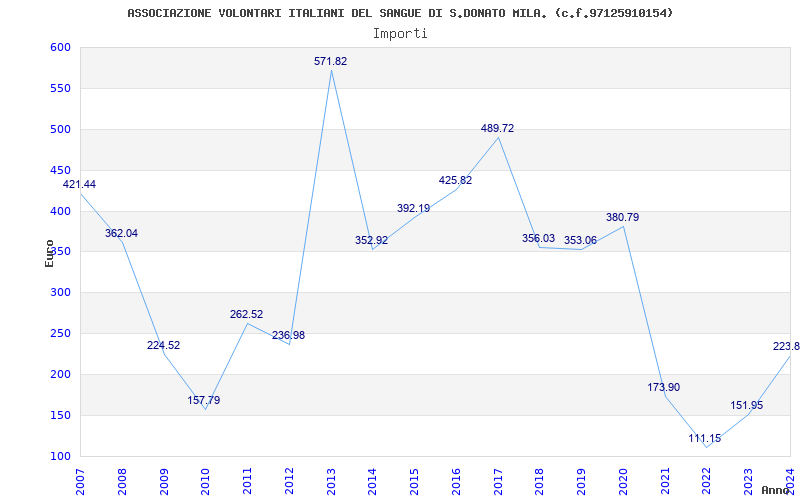This screenshot has width=800, height=500.
Task: Click the 236.98 data label
Action: 288,335
